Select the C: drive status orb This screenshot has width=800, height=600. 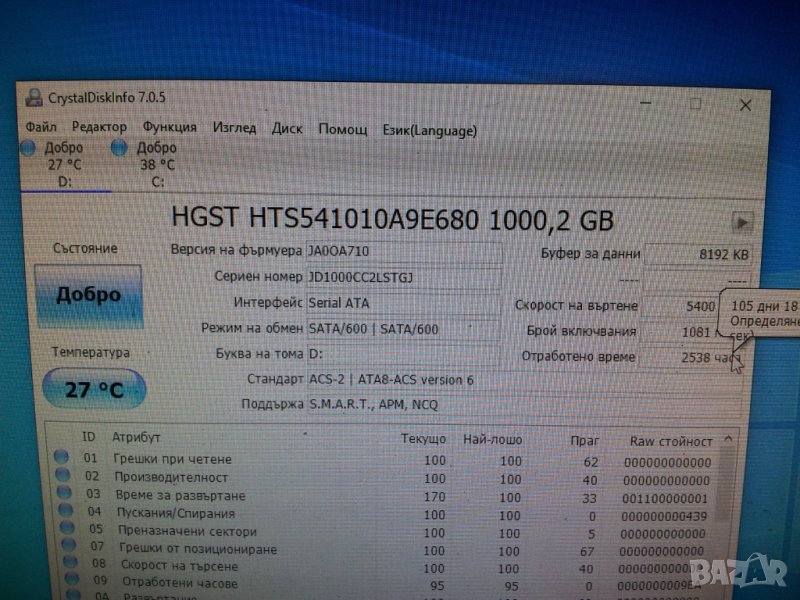click(119, 148)
